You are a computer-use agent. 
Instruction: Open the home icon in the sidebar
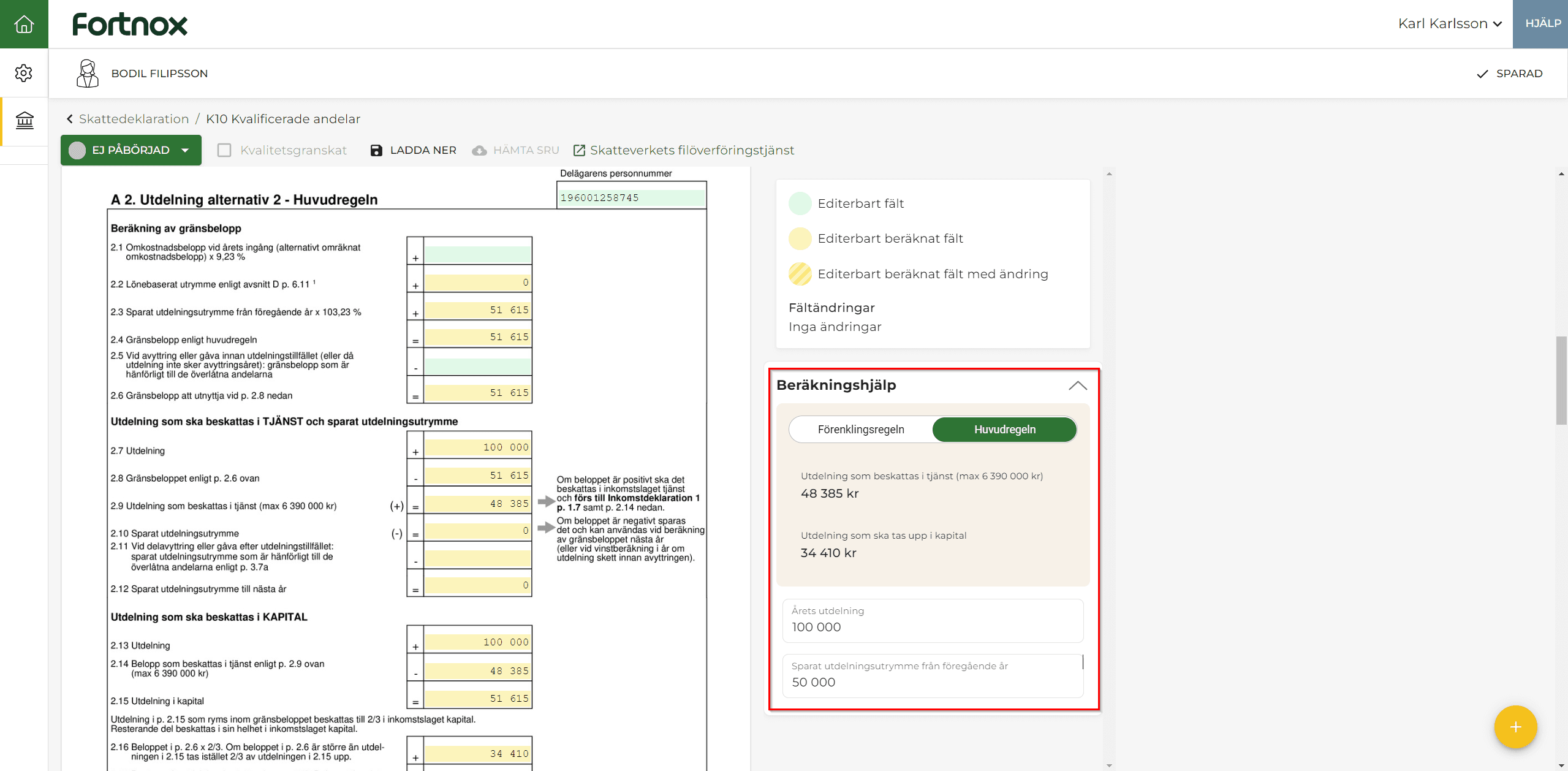point(24,24)
